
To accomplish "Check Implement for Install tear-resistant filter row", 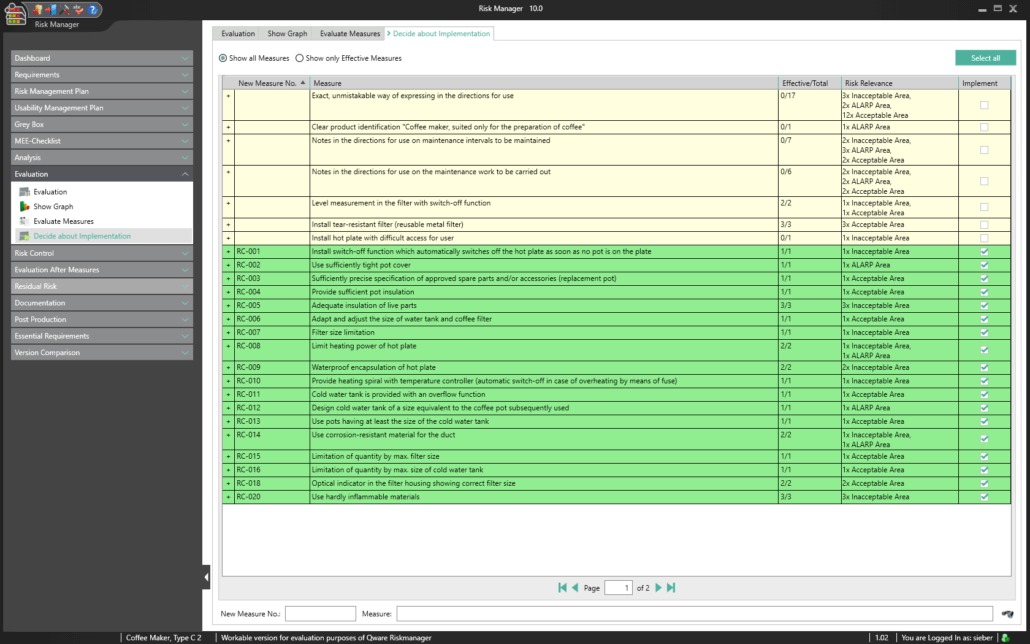I will point(984,225).
